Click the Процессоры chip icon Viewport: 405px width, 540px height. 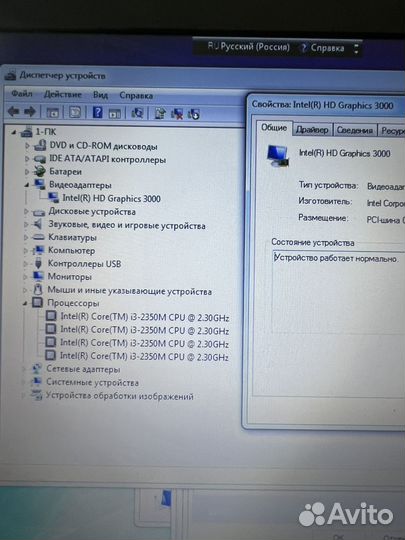tap(37, 303)
